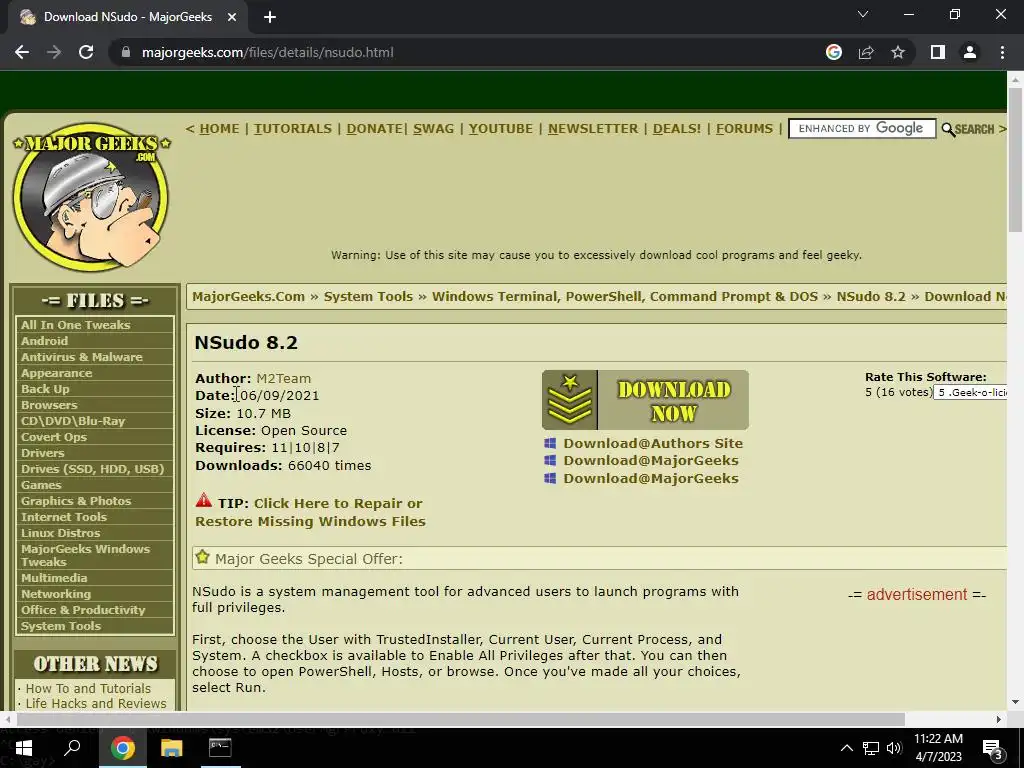Open the SWAG menu link

tap(433, 129)
